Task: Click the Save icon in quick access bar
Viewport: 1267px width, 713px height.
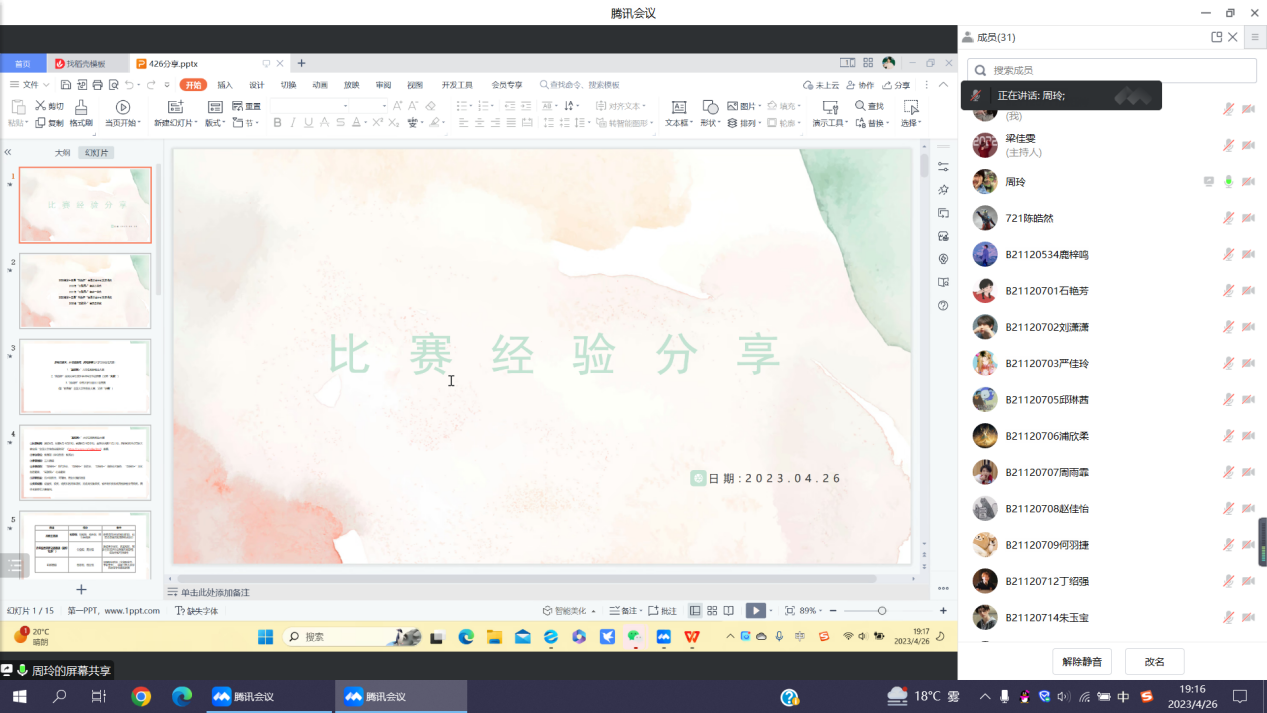Action: (x=66, y=85)
